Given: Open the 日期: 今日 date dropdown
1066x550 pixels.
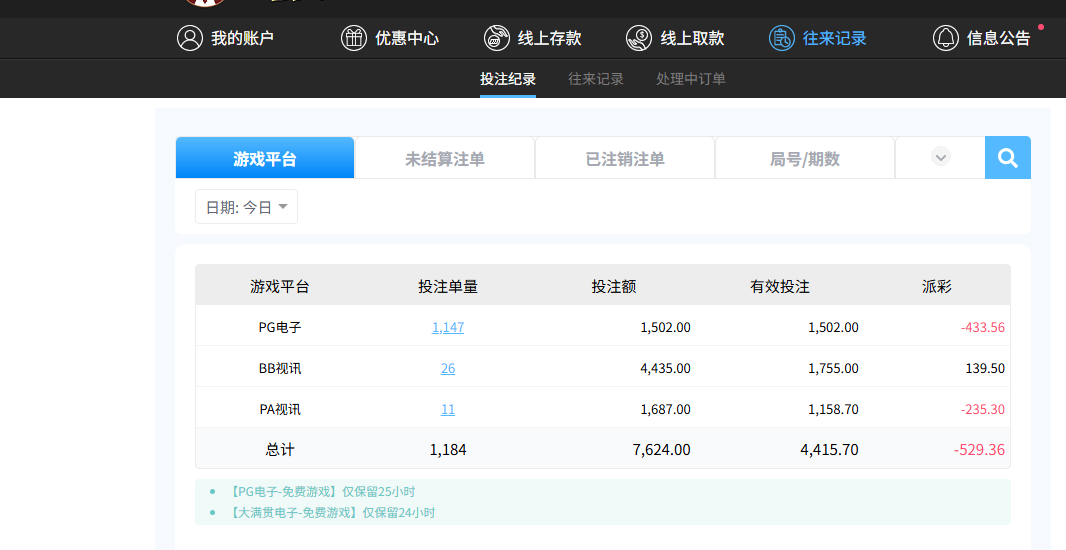Looking at the screenshot, I should tap(246, 207).
